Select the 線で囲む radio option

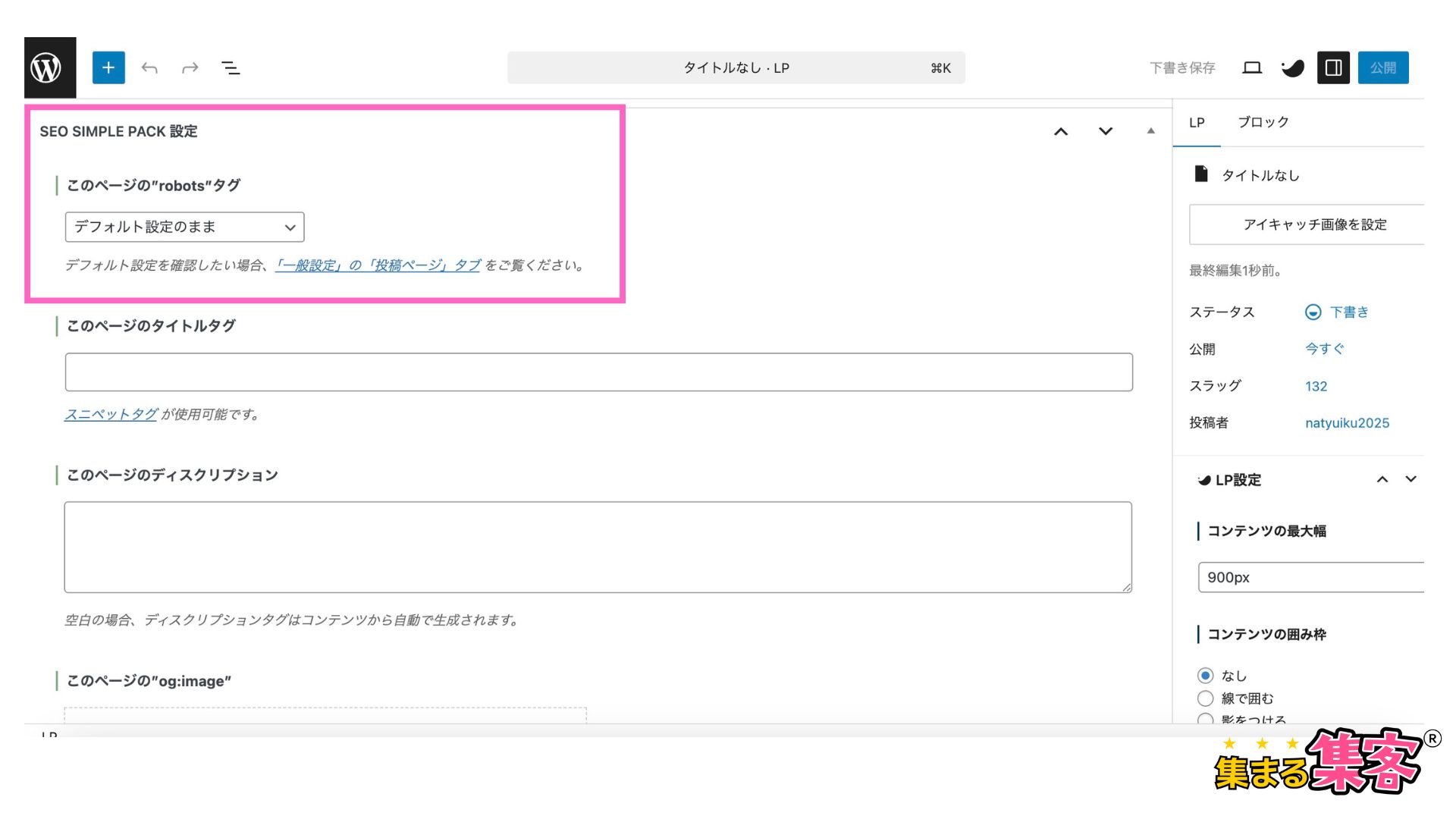1205,698
